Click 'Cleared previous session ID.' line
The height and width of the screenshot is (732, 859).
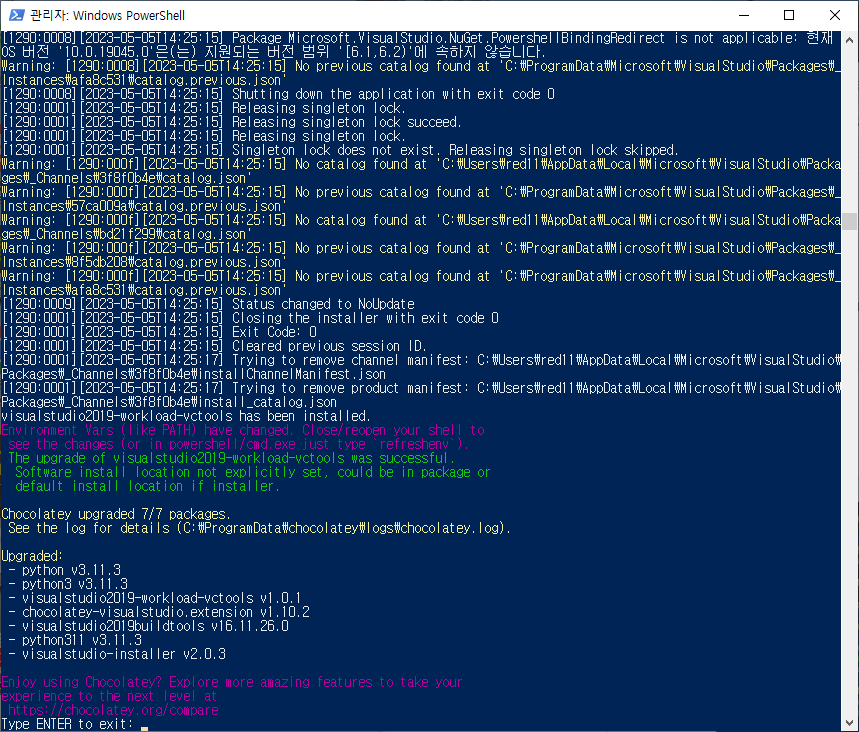[x=214, y=346]
